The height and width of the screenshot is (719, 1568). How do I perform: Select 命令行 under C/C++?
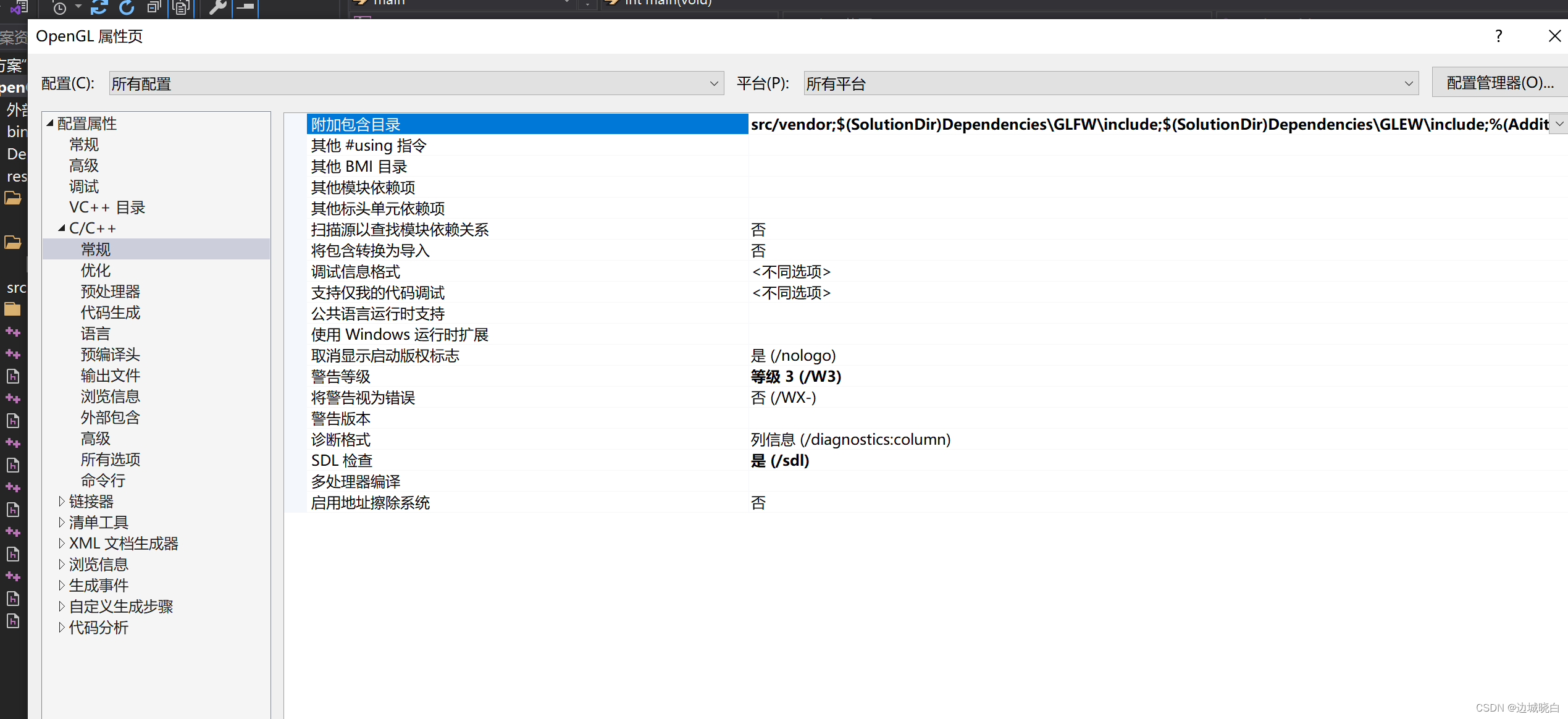(x=103, y=481)
